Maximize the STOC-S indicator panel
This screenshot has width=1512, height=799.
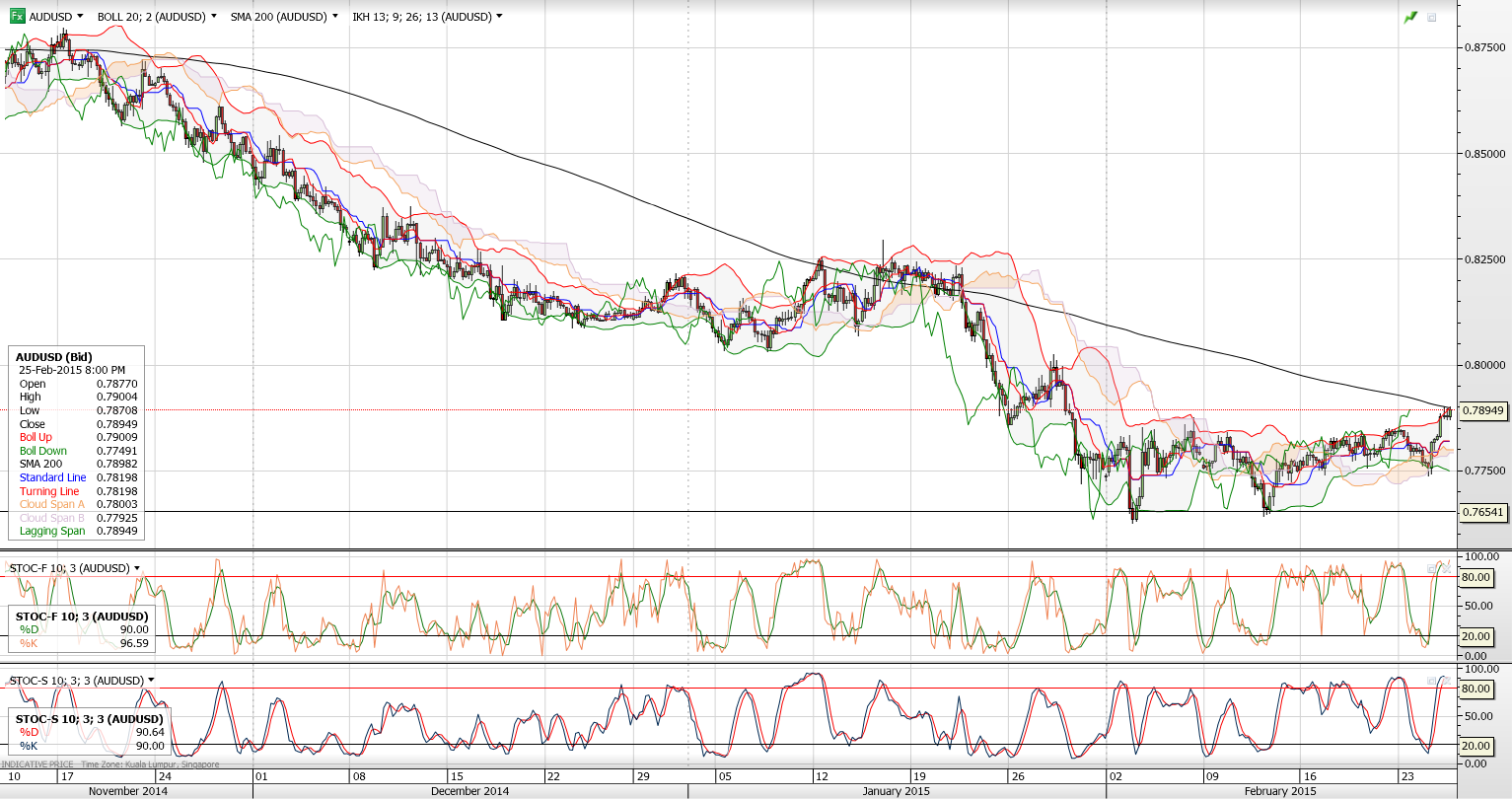point(1432,681)
